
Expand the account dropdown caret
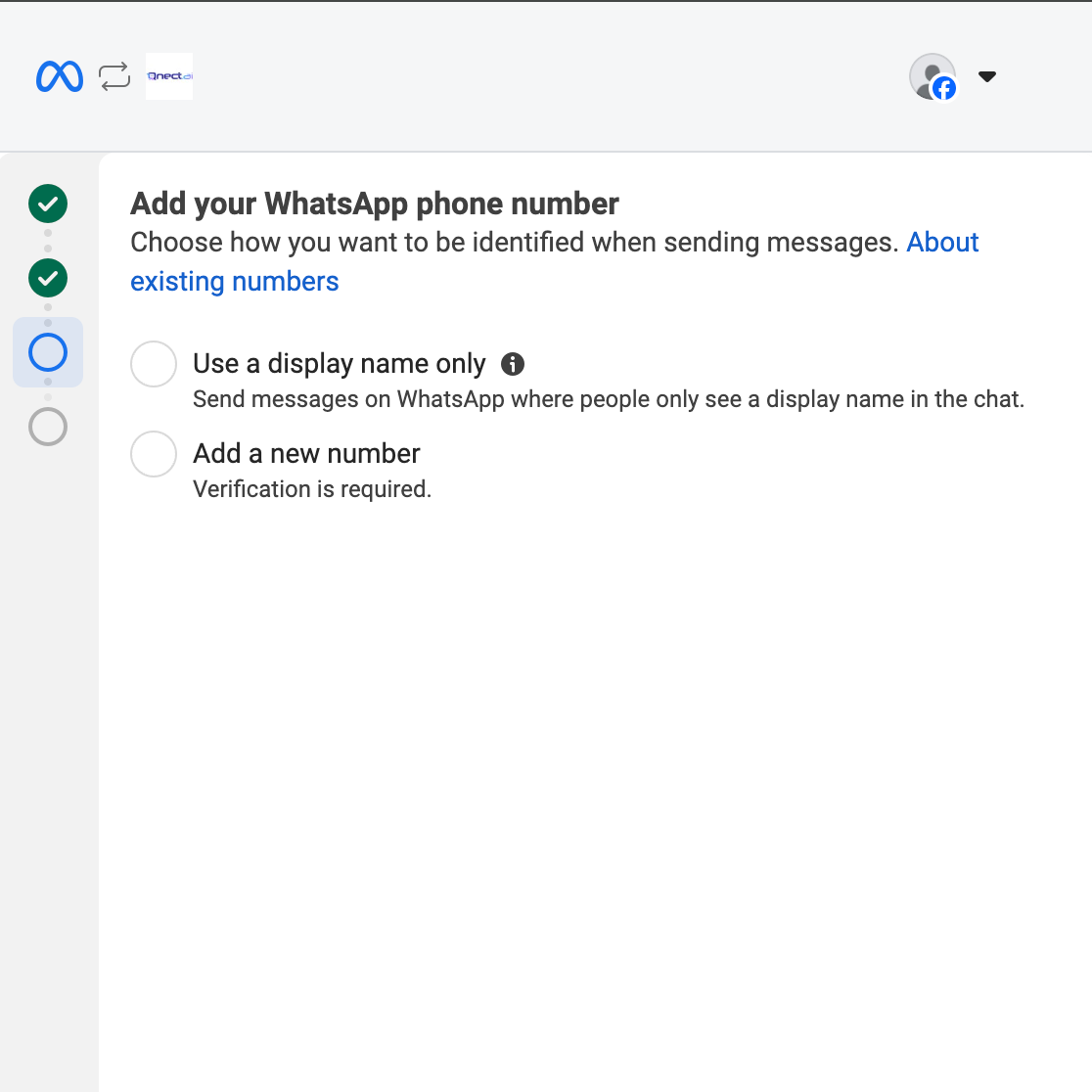point(987,76)
